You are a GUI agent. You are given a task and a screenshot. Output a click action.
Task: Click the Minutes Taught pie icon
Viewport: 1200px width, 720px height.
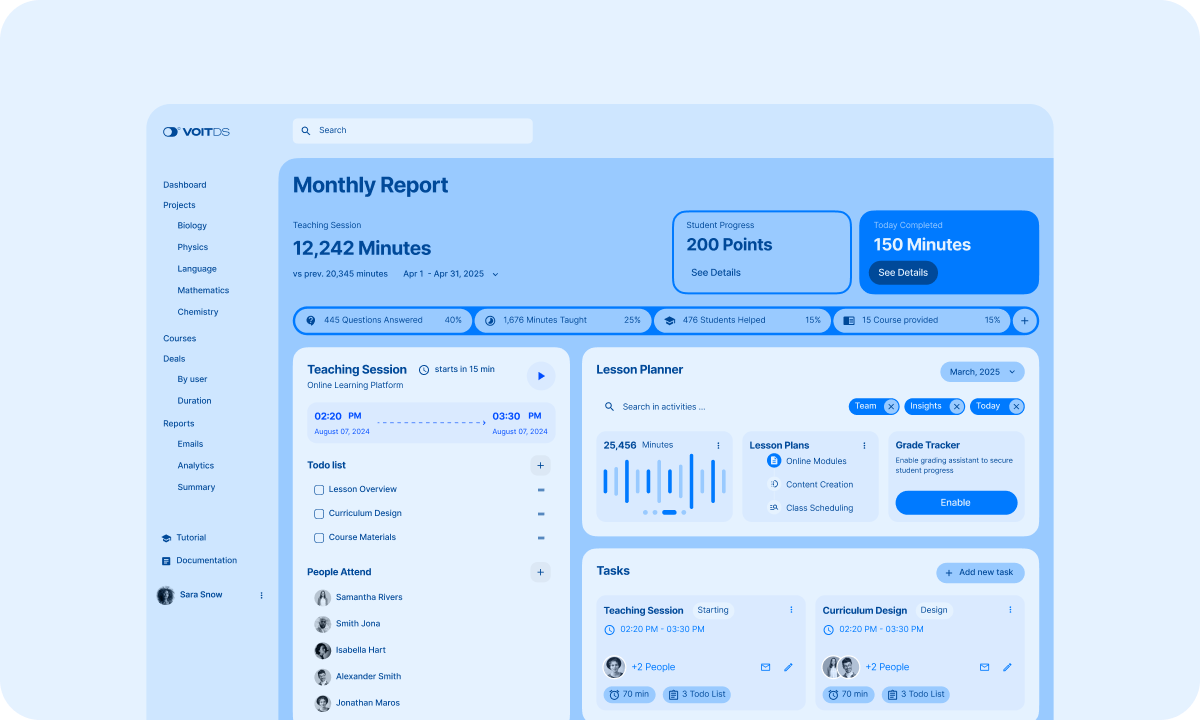490,320
